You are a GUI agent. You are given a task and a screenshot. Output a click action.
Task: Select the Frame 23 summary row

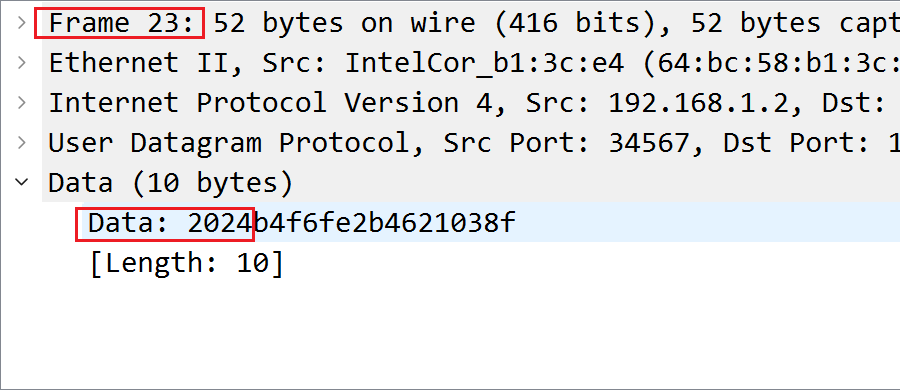click(471, 24)
